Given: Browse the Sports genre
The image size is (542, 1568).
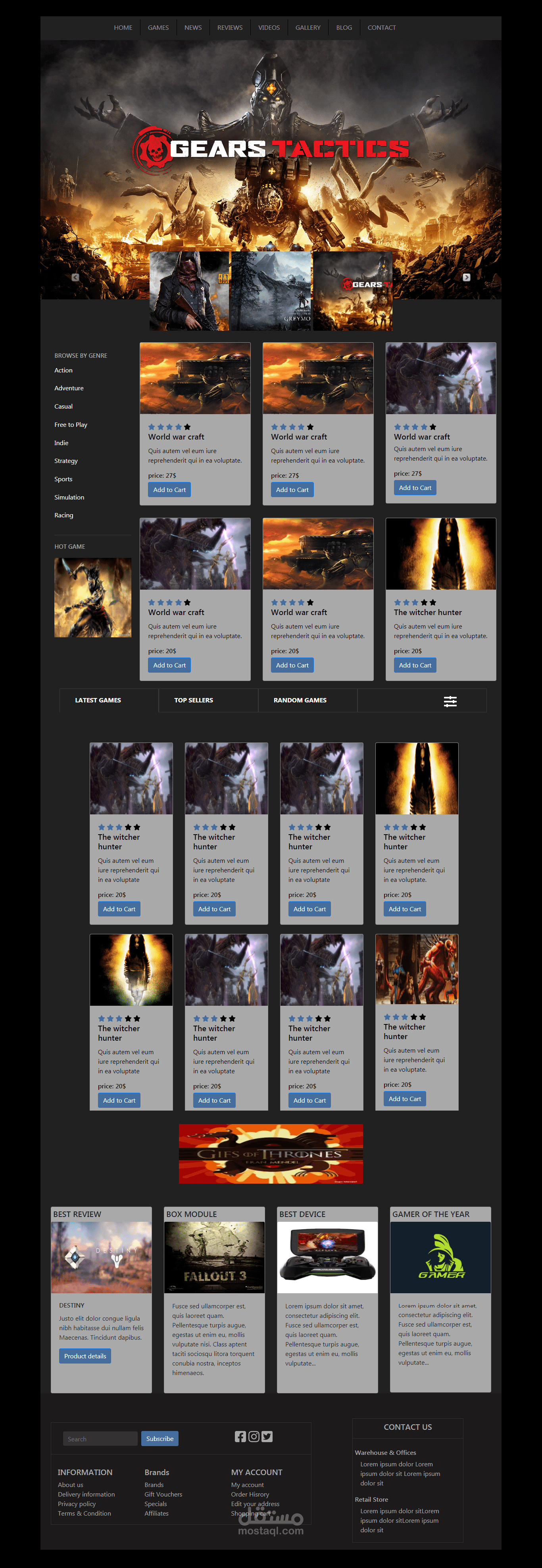Looking at the screenshot, I should click(63, 479).
